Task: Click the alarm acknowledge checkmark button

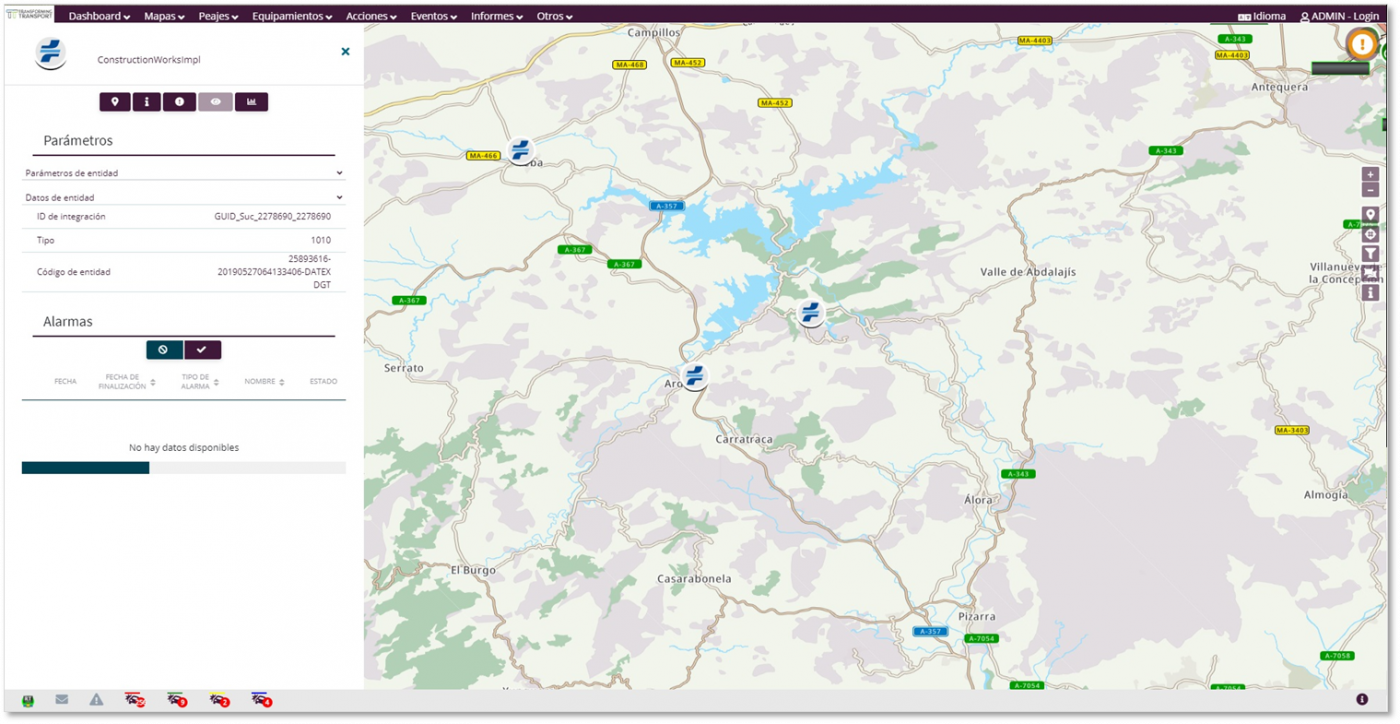Action: pos(202,350)
